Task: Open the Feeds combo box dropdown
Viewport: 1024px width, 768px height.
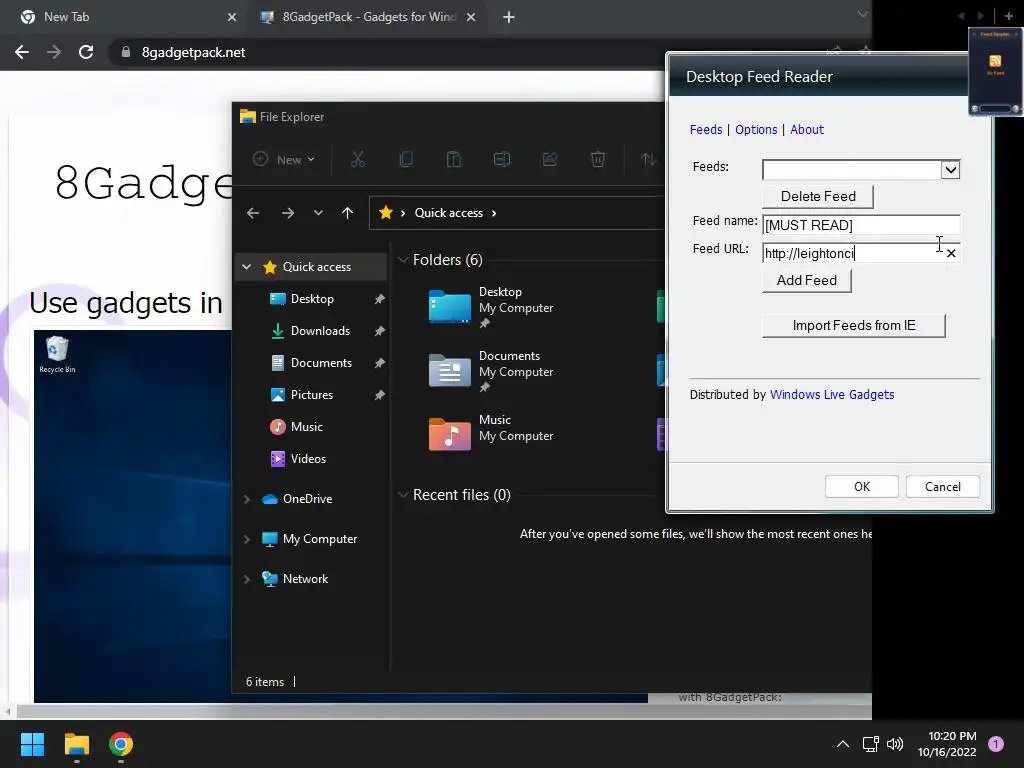Action: 950,170
